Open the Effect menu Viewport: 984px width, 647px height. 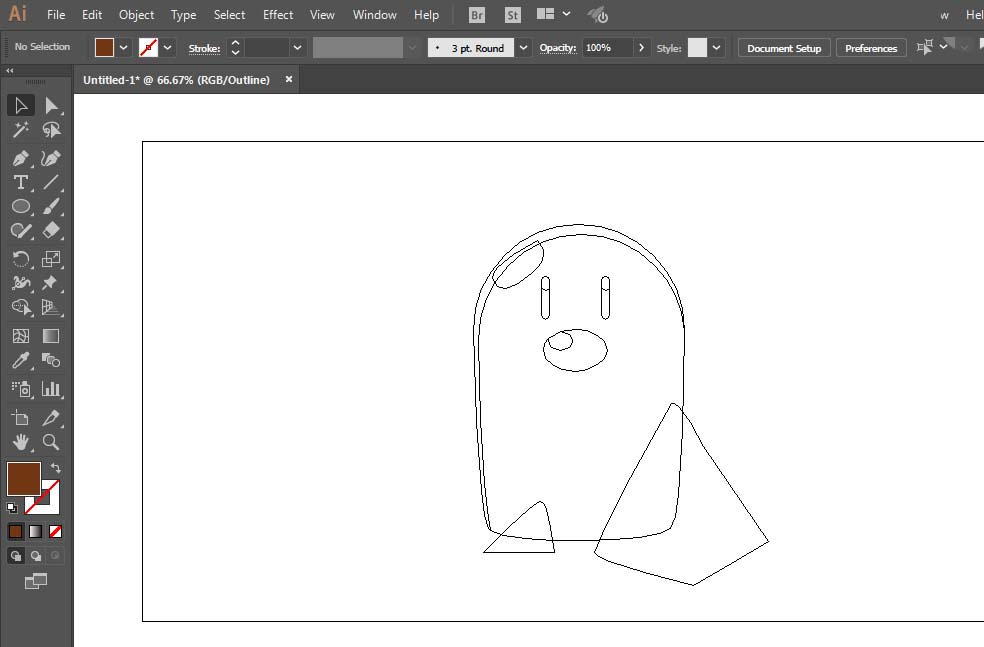click(x=278, y=15)
